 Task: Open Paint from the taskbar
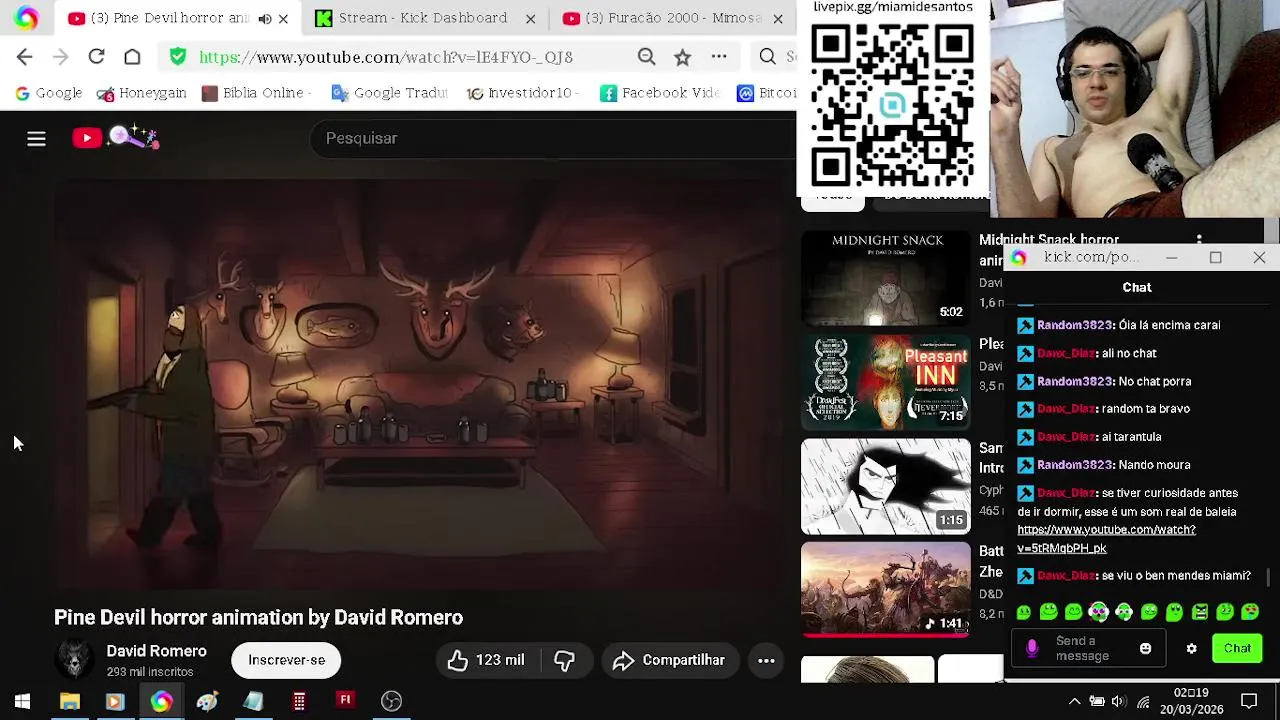coord(207,702)
